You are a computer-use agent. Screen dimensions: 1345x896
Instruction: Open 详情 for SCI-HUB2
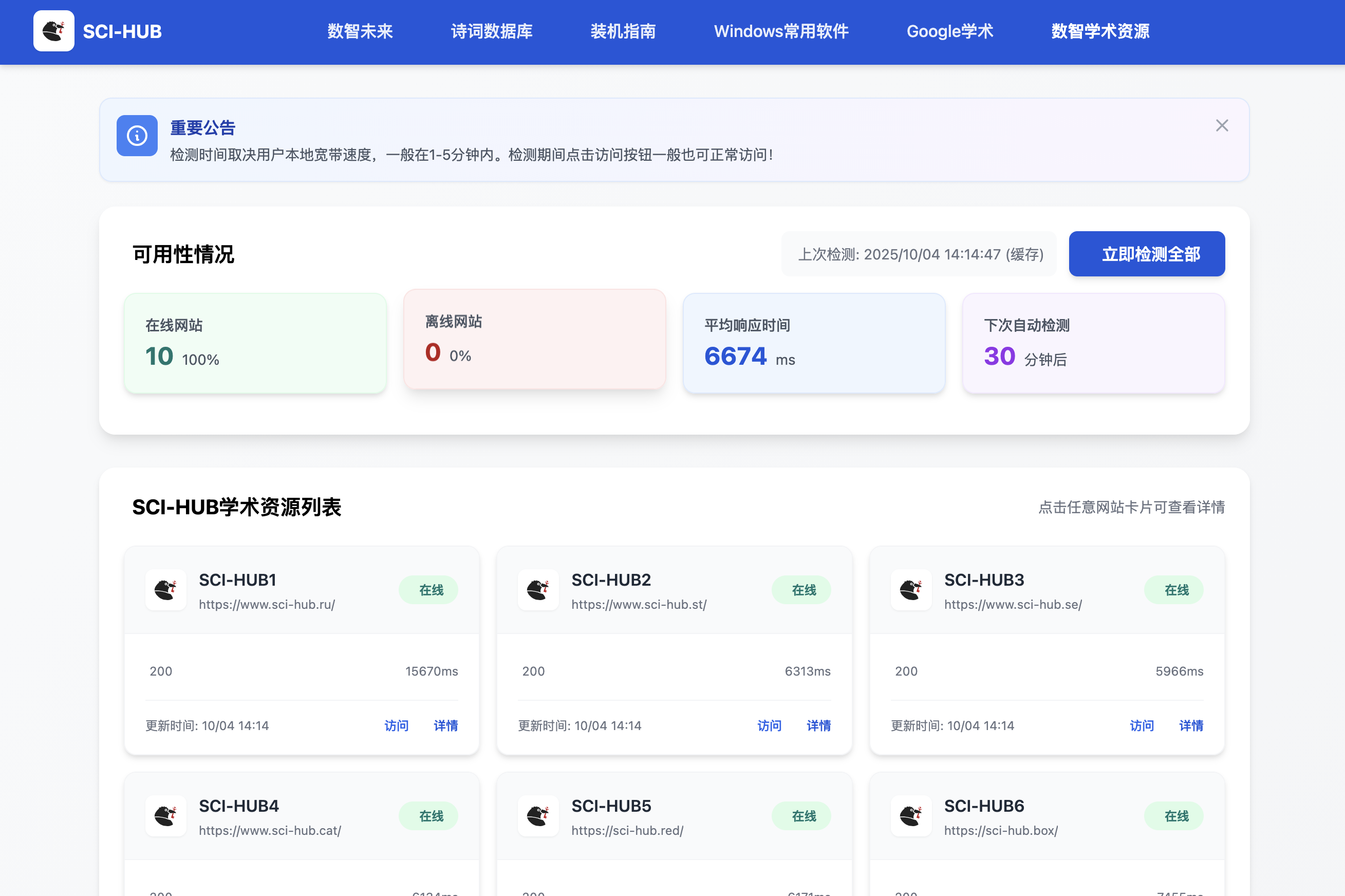[x=818, y=725]
